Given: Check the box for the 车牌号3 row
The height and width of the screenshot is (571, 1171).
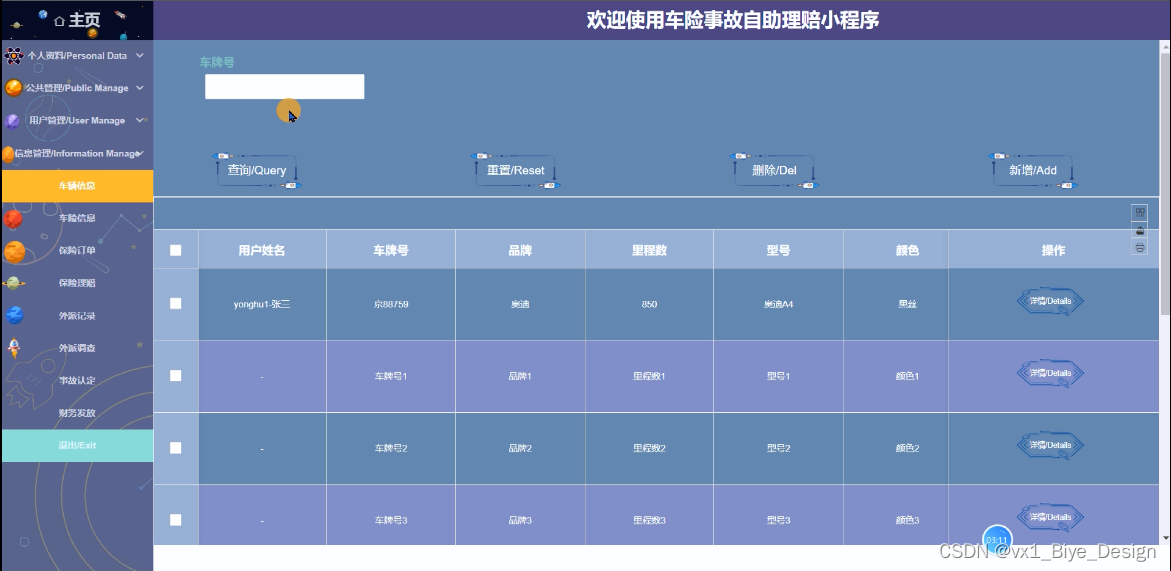Looking at the screenshot, I should point(176,519).
